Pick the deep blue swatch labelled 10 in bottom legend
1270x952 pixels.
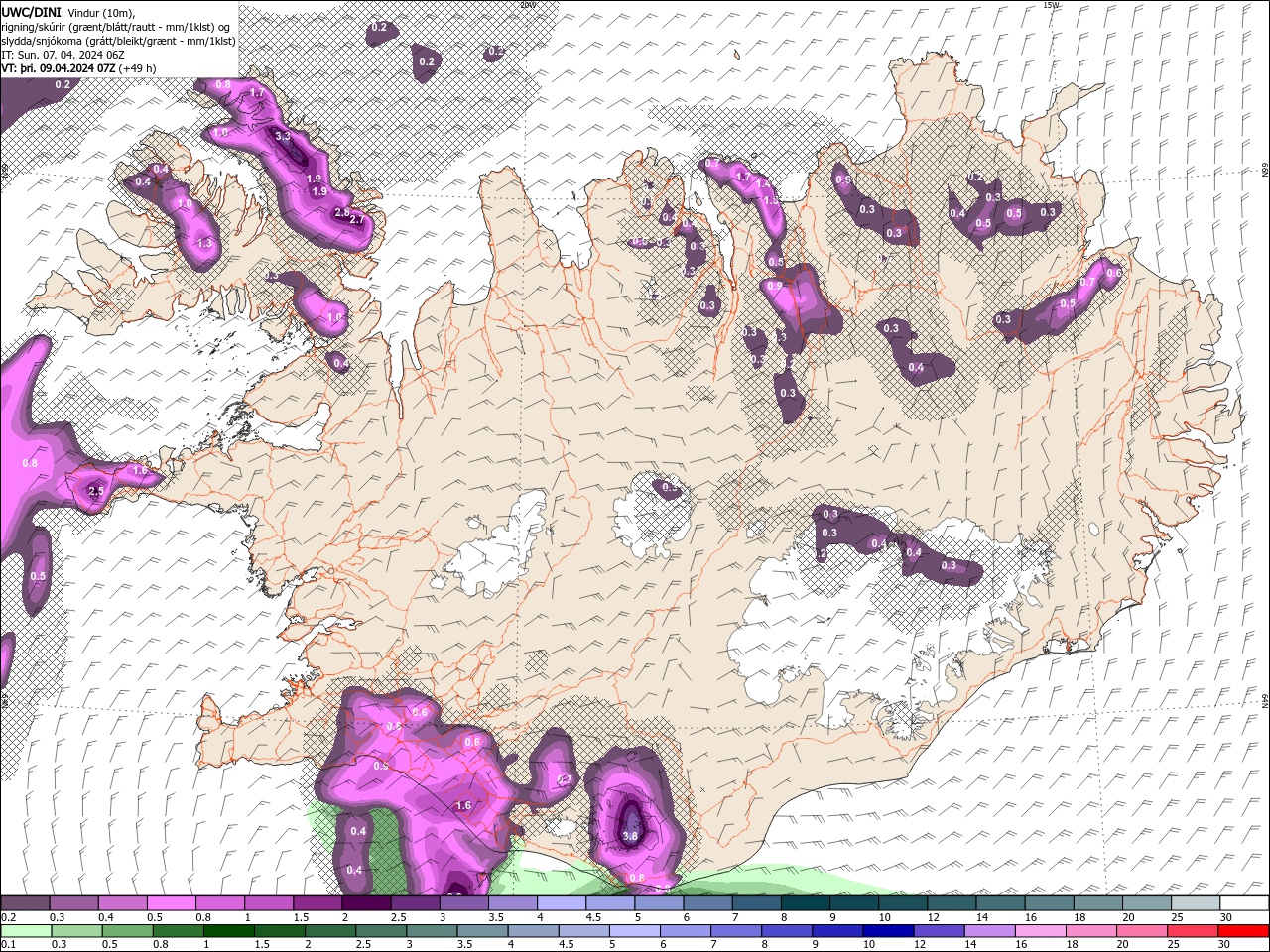pyautogui.click(x=887, y=931)
